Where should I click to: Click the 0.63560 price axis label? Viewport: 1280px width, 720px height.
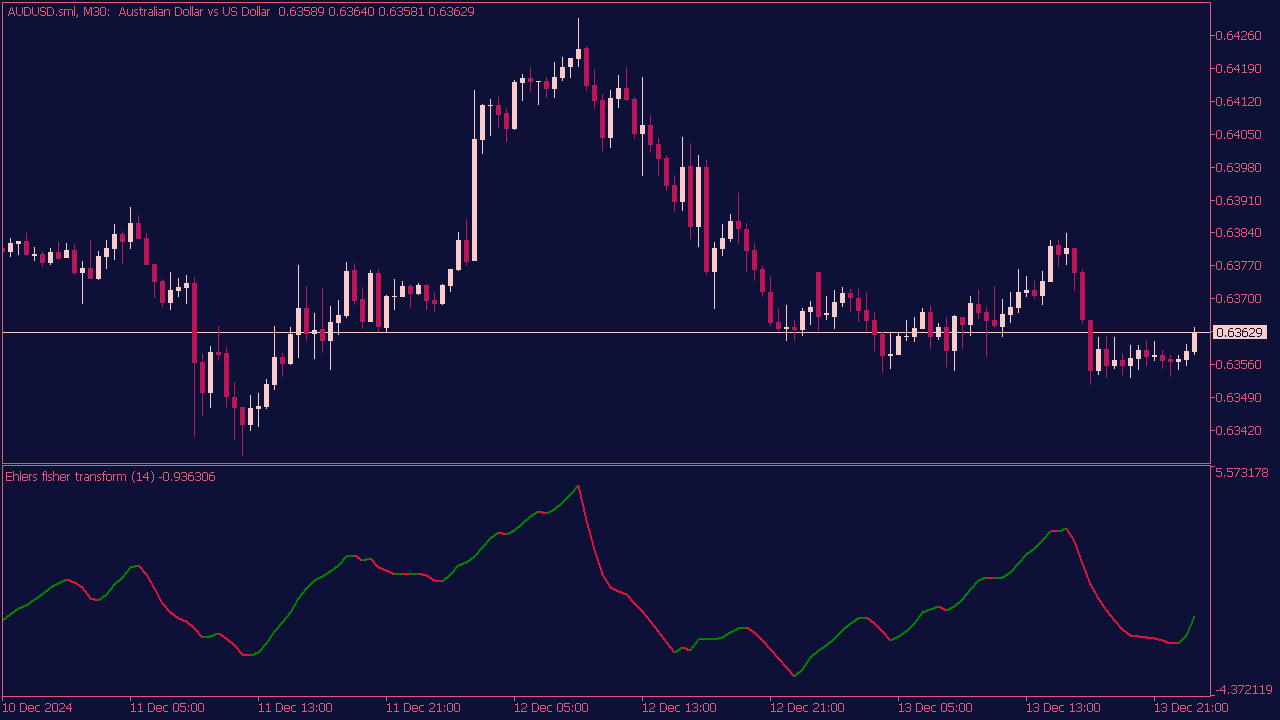coord(1237,365)
